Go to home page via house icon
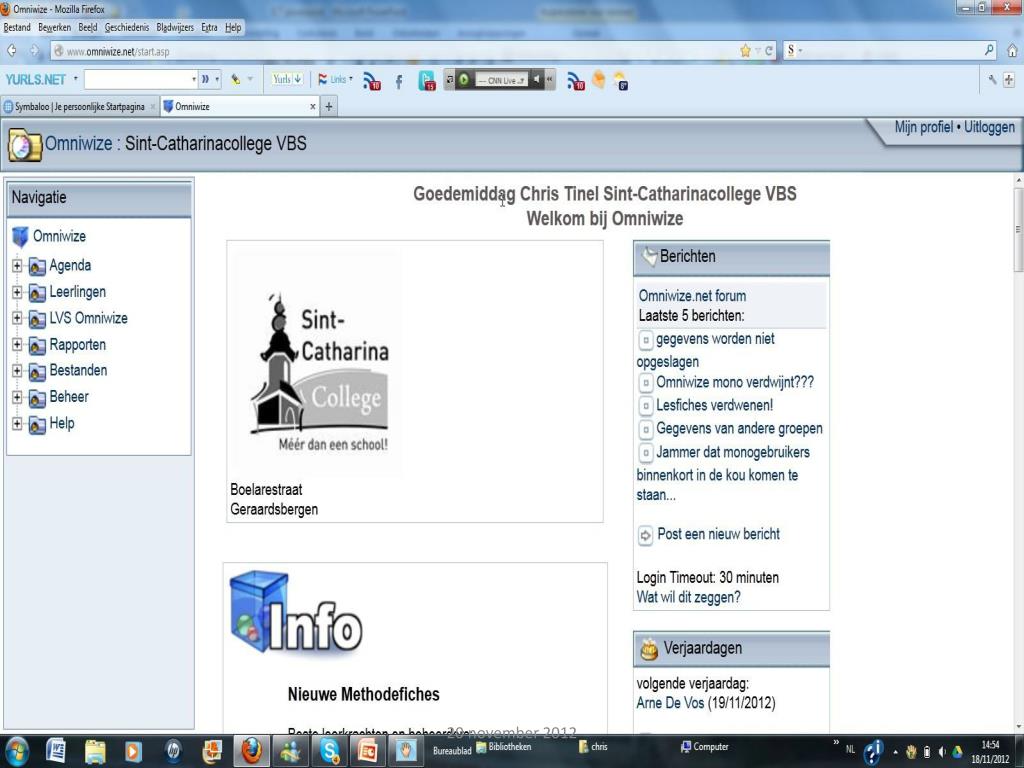 [1012, 50]
